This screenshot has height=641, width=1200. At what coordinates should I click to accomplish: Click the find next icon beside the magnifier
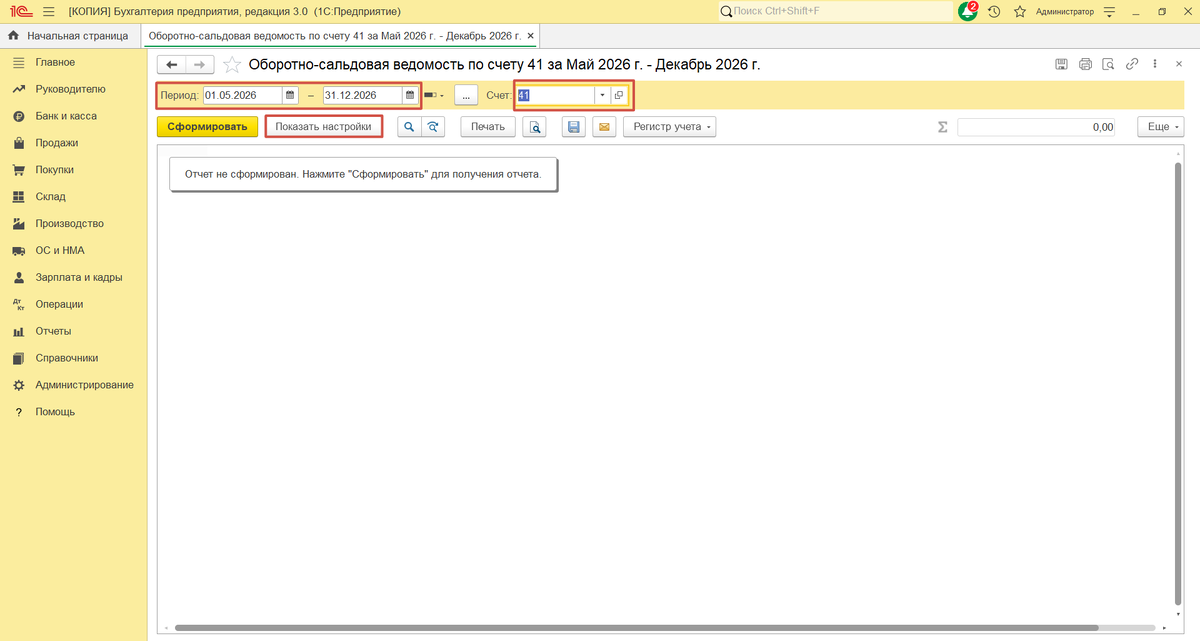(x=432, y=127)
